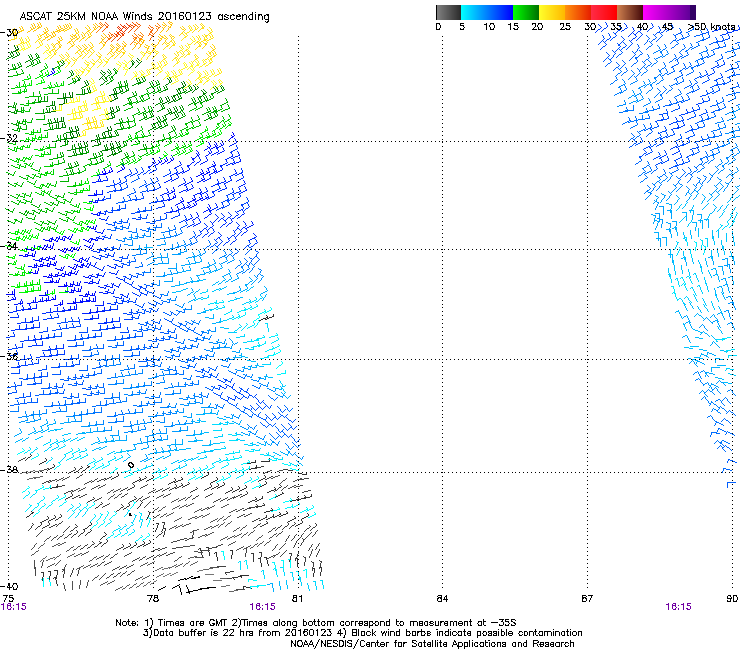Viewport: 740px width, 650px height.
Task: Click the 'Data buffer is 22 hrs' note line
Action: pos(362,633)
